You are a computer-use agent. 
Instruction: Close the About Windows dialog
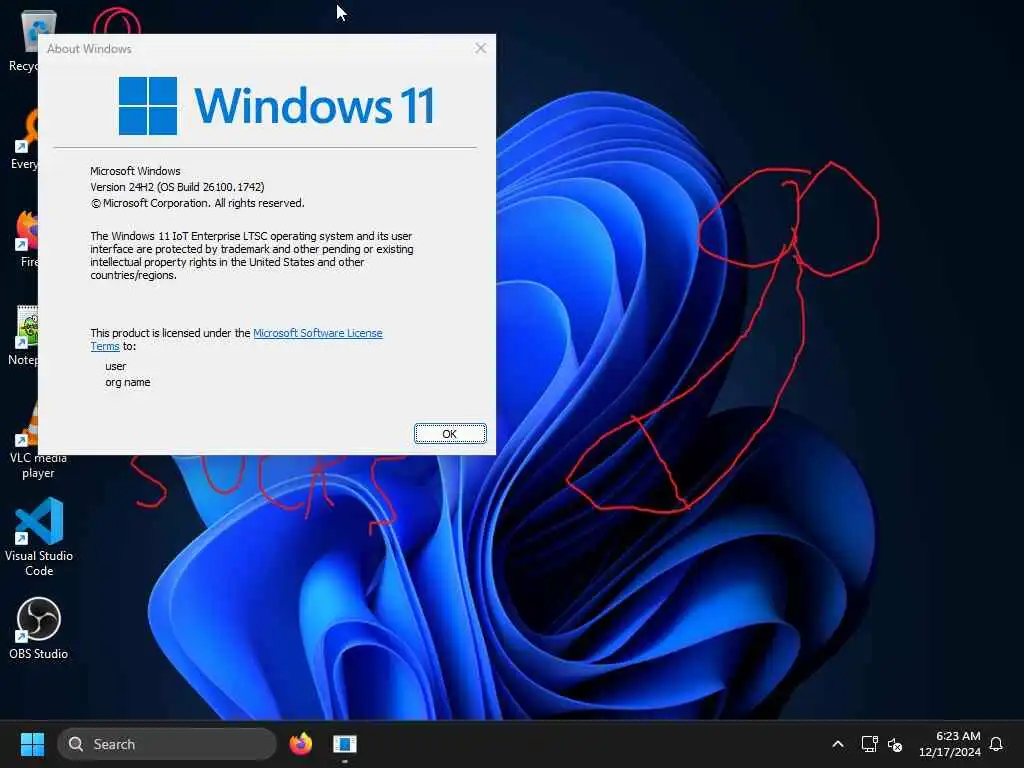click(x=481, y=48)
